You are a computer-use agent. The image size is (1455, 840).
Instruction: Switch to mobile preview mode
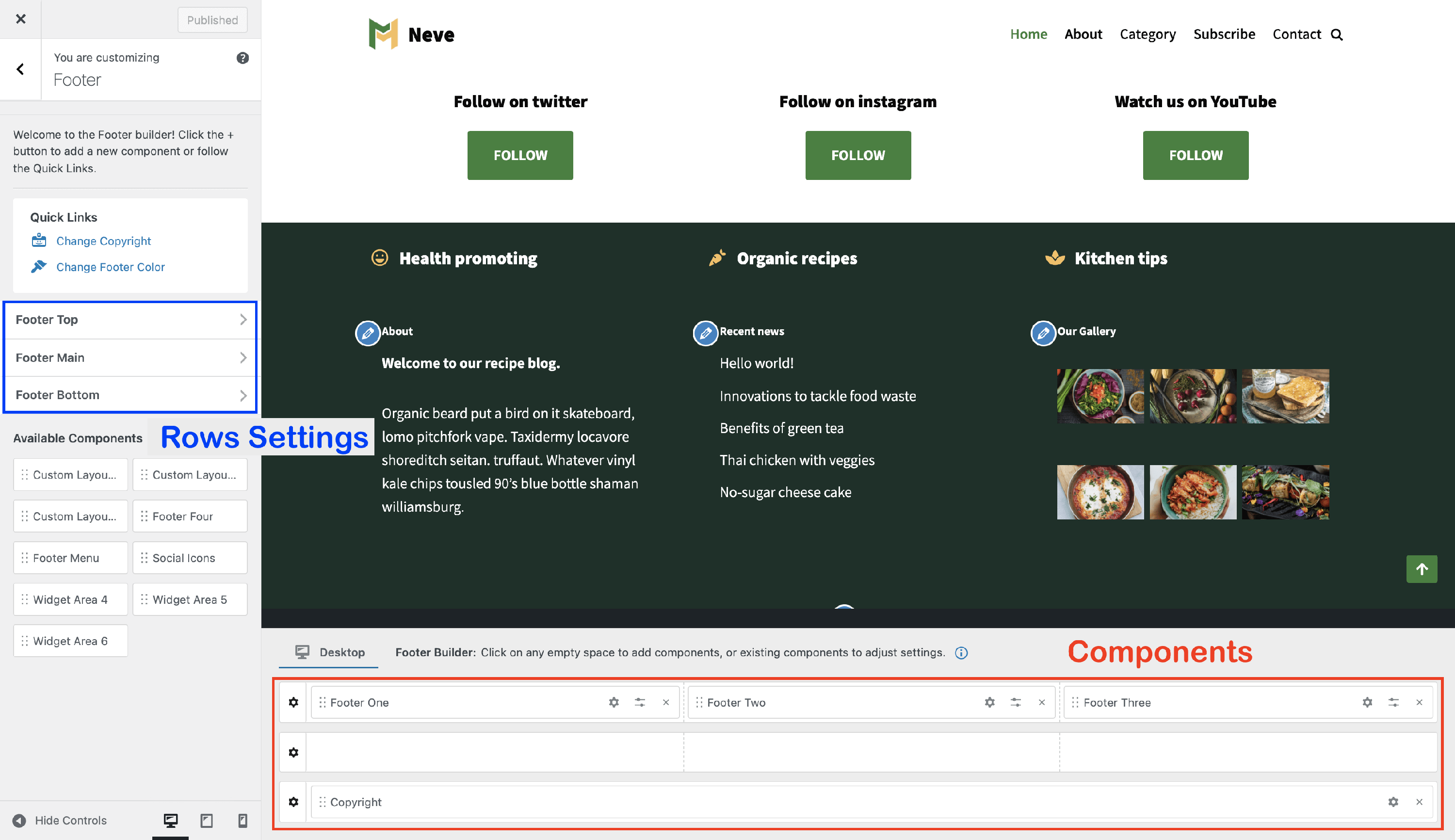tap(243, 820)
